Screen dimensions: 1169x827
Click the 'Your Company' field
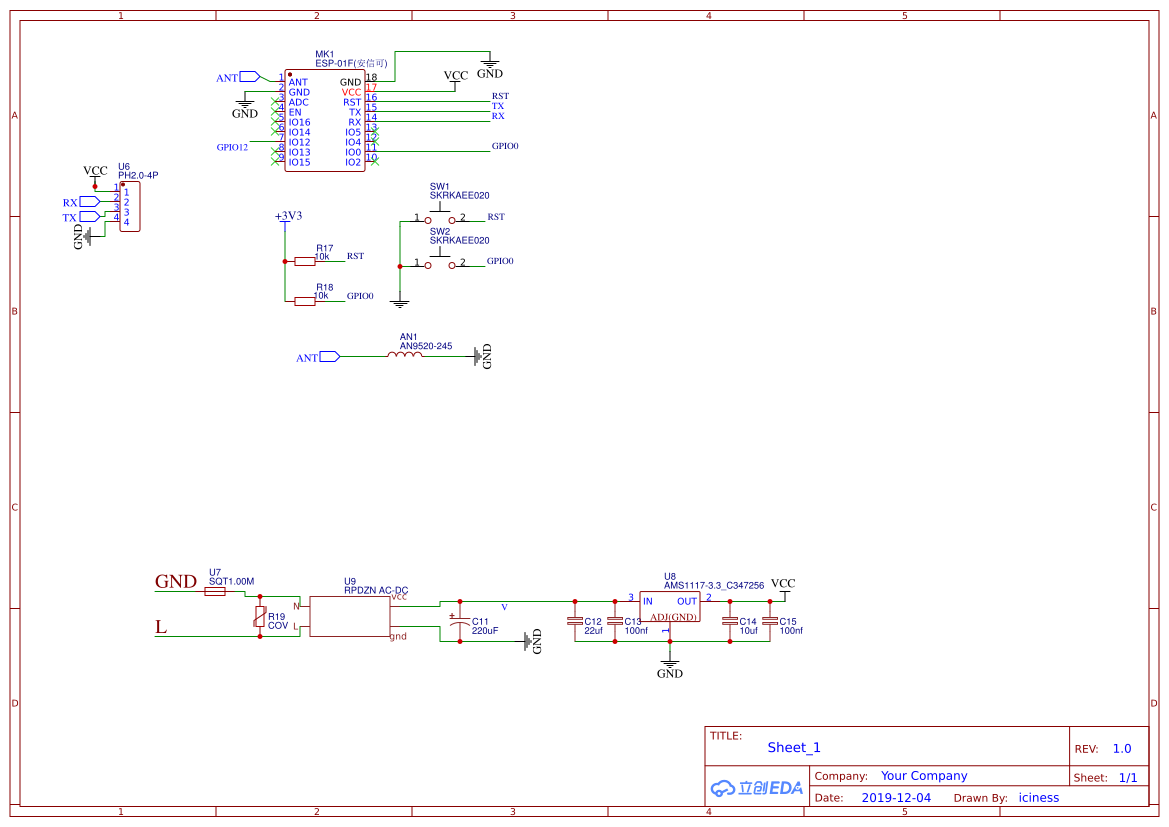(924, 776)
